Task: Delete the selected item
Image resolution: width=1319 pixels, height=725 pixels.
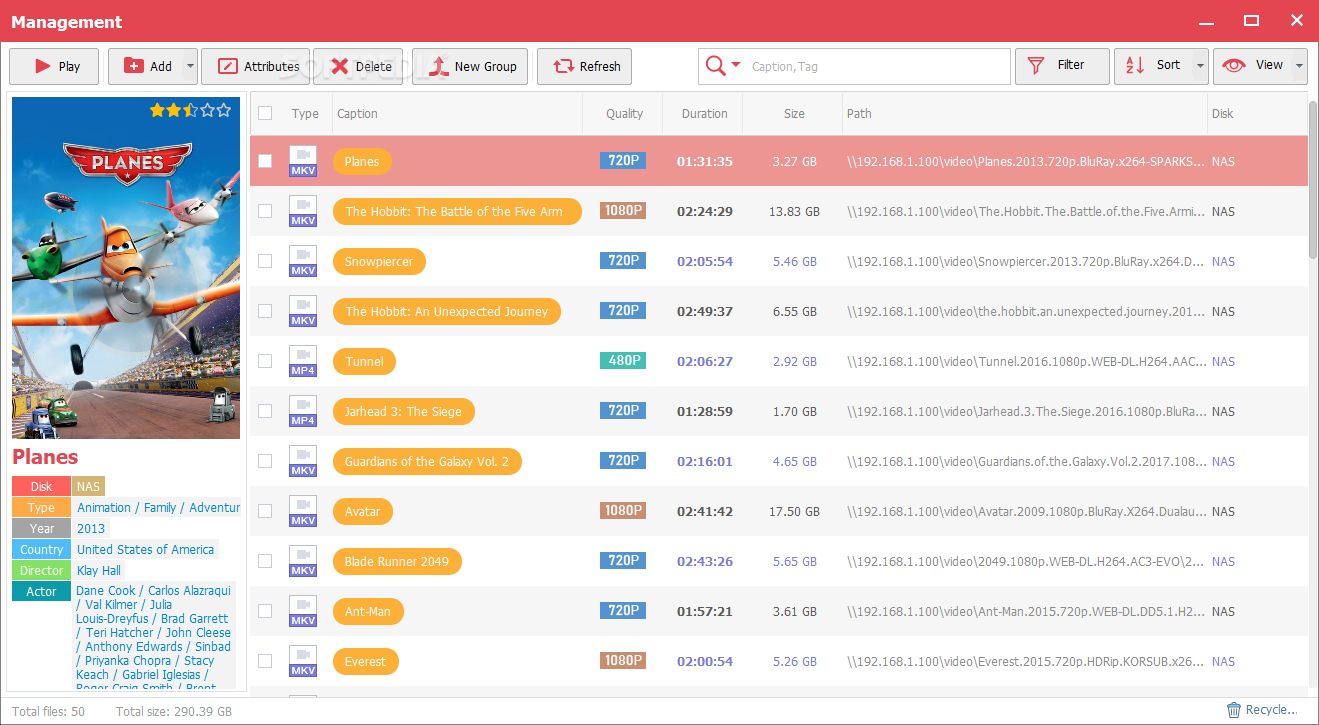Action: coord(358,67)
